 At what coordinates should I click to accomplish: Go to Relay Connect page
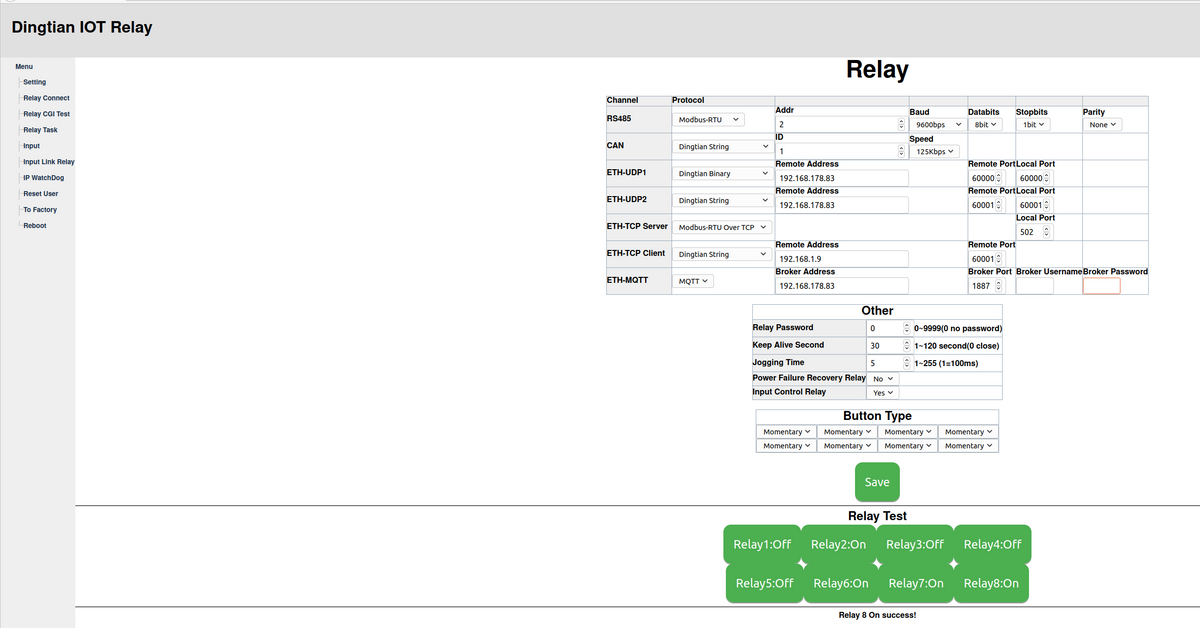[46, 98]
